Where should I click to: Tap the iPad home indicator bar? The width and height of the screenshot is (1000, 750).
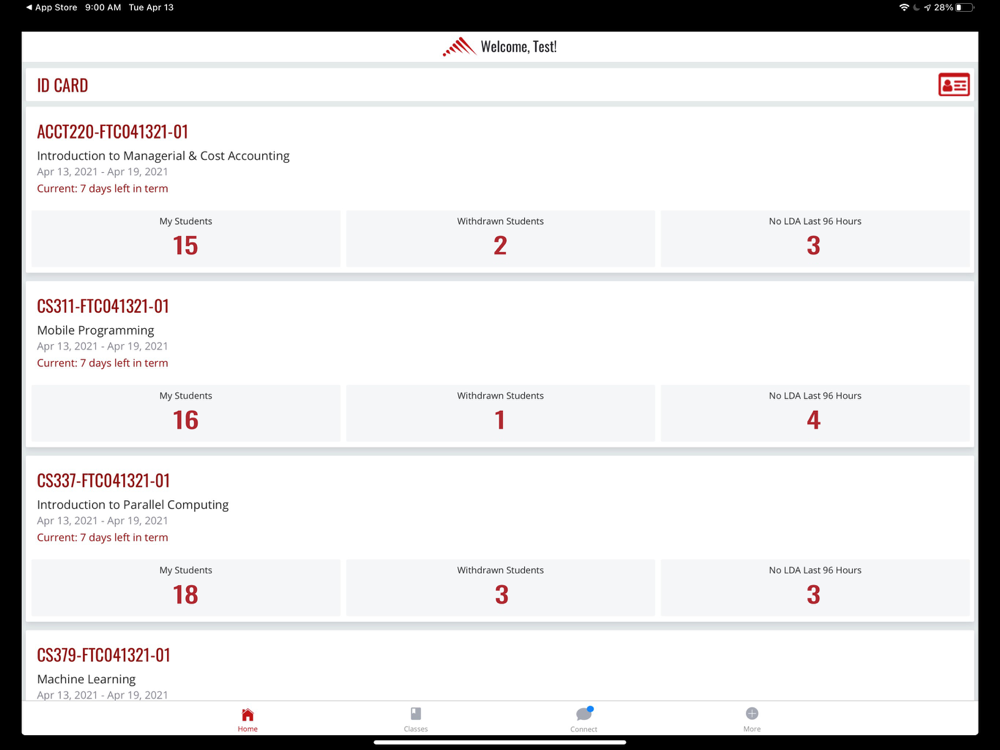pos(500,742)
